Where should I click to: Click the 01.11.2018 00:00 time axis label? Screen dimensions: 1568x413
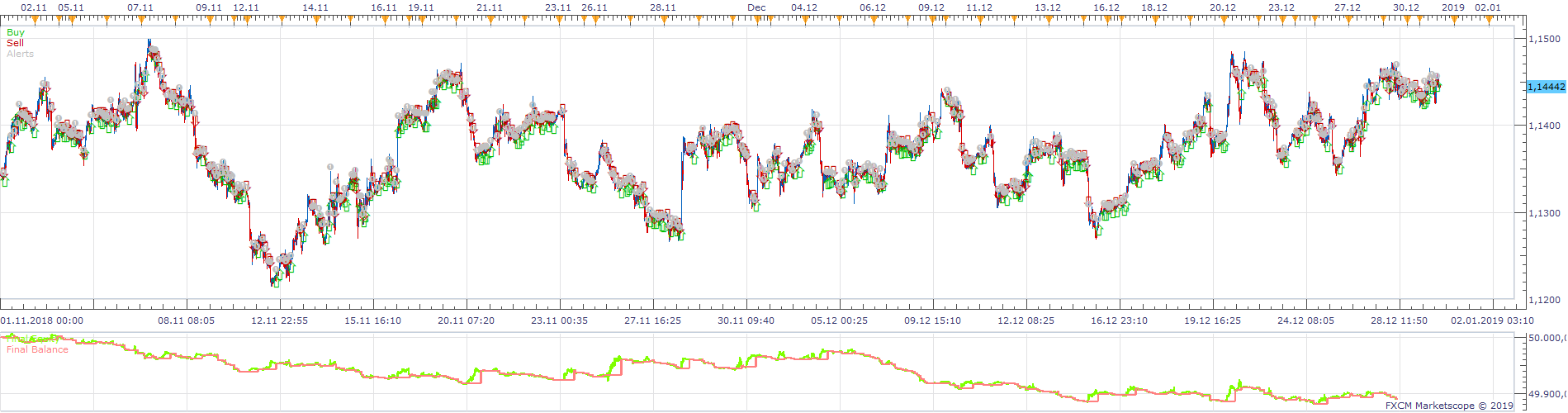(x=42, y=320)
